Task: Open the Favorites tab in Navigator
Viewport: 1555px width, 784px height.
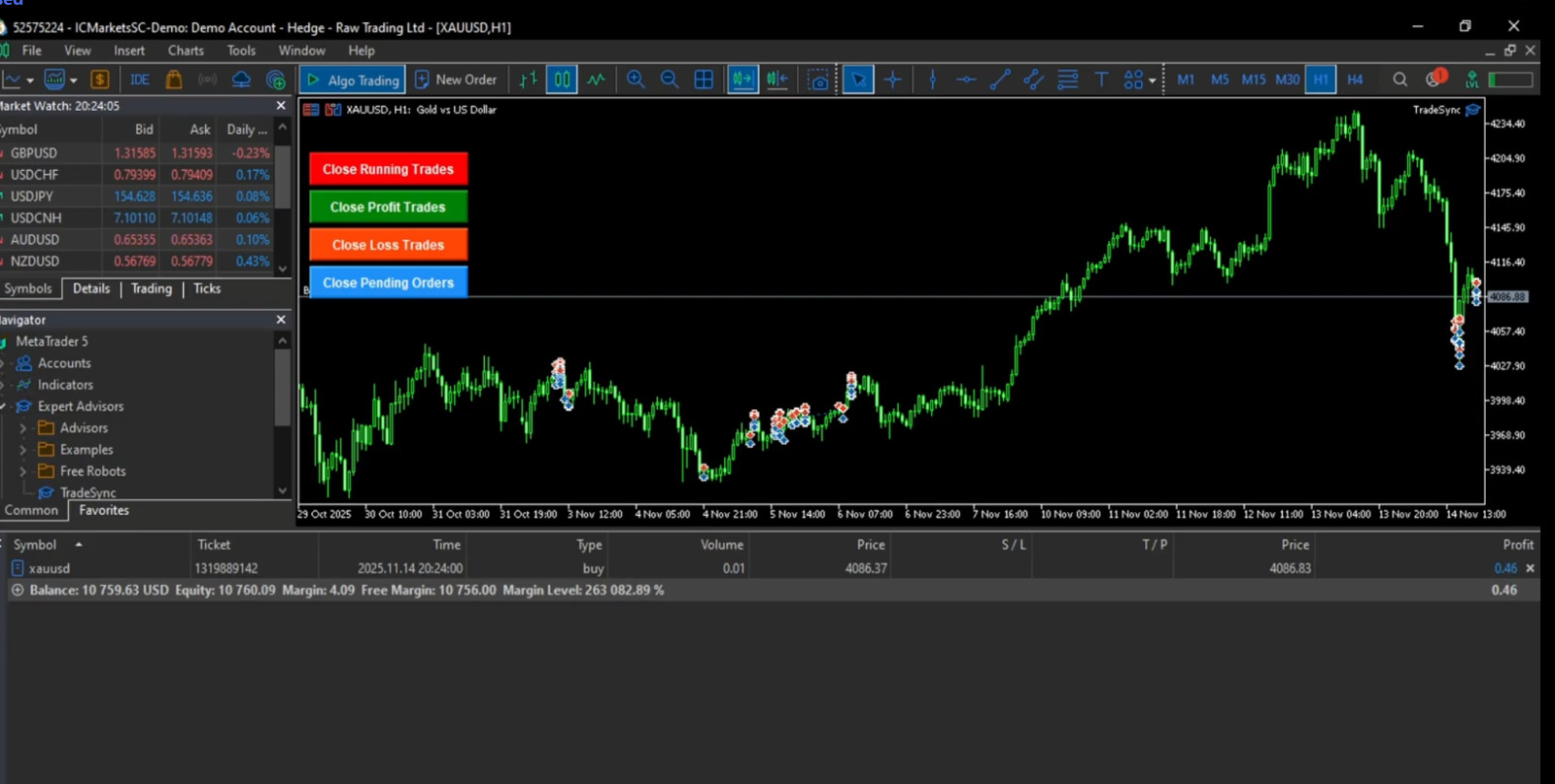Action: click(104, 510)
